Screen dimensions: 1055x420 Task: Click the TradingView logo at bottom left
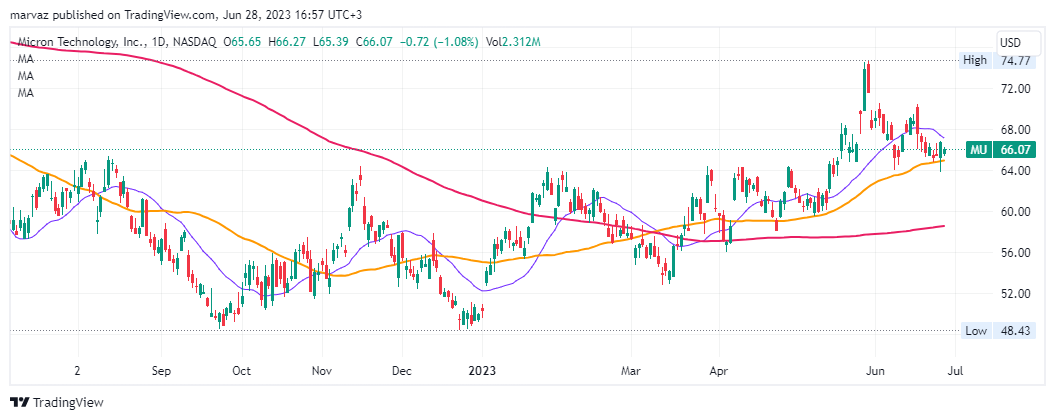58,402
